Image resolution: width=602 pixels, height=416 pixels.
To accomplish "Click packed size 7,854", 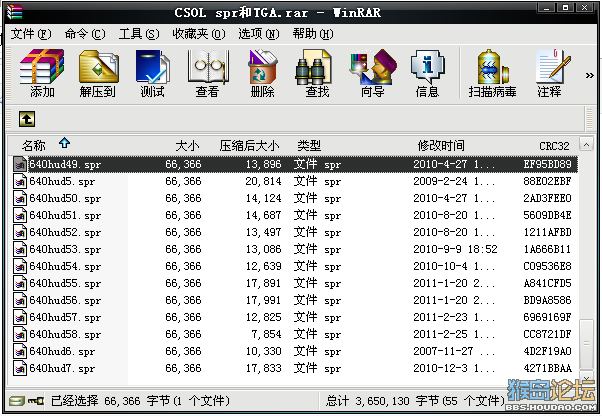I will [x=266, y=334].
